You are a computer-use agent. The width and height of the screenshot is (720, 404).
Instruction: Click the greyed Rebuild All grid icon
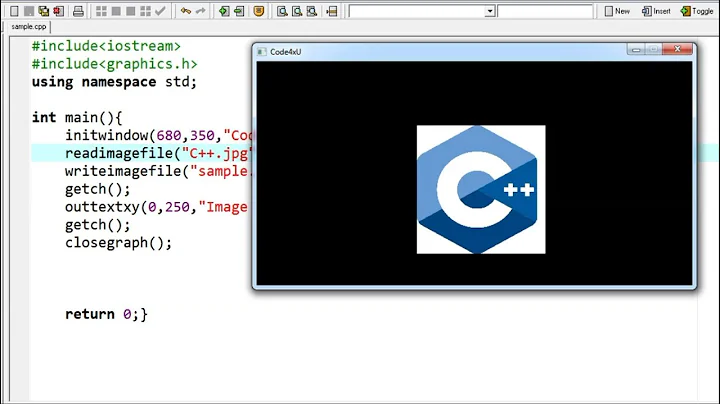click(145, 11)
